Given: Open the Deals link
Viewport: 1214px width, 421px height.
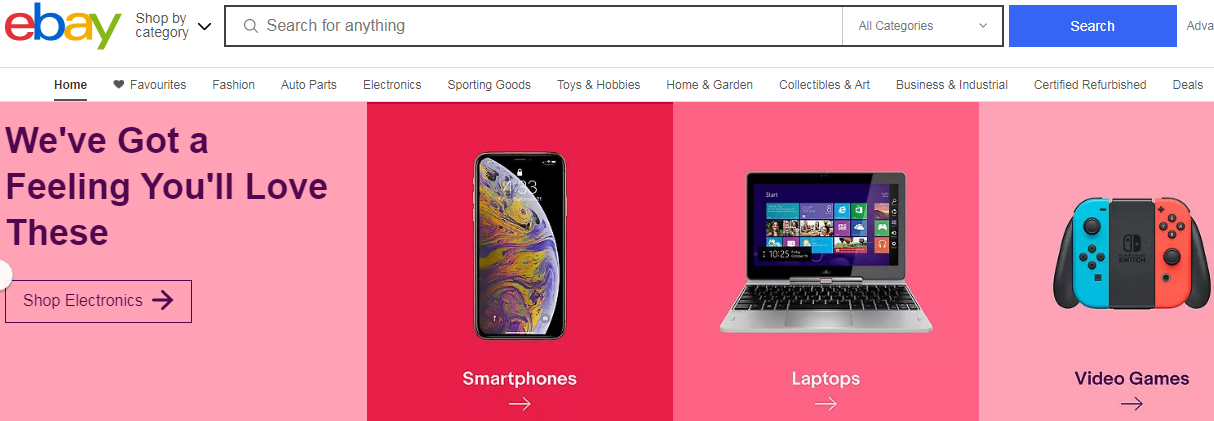Looking at the screenshot, I should tap(1188, 85).
